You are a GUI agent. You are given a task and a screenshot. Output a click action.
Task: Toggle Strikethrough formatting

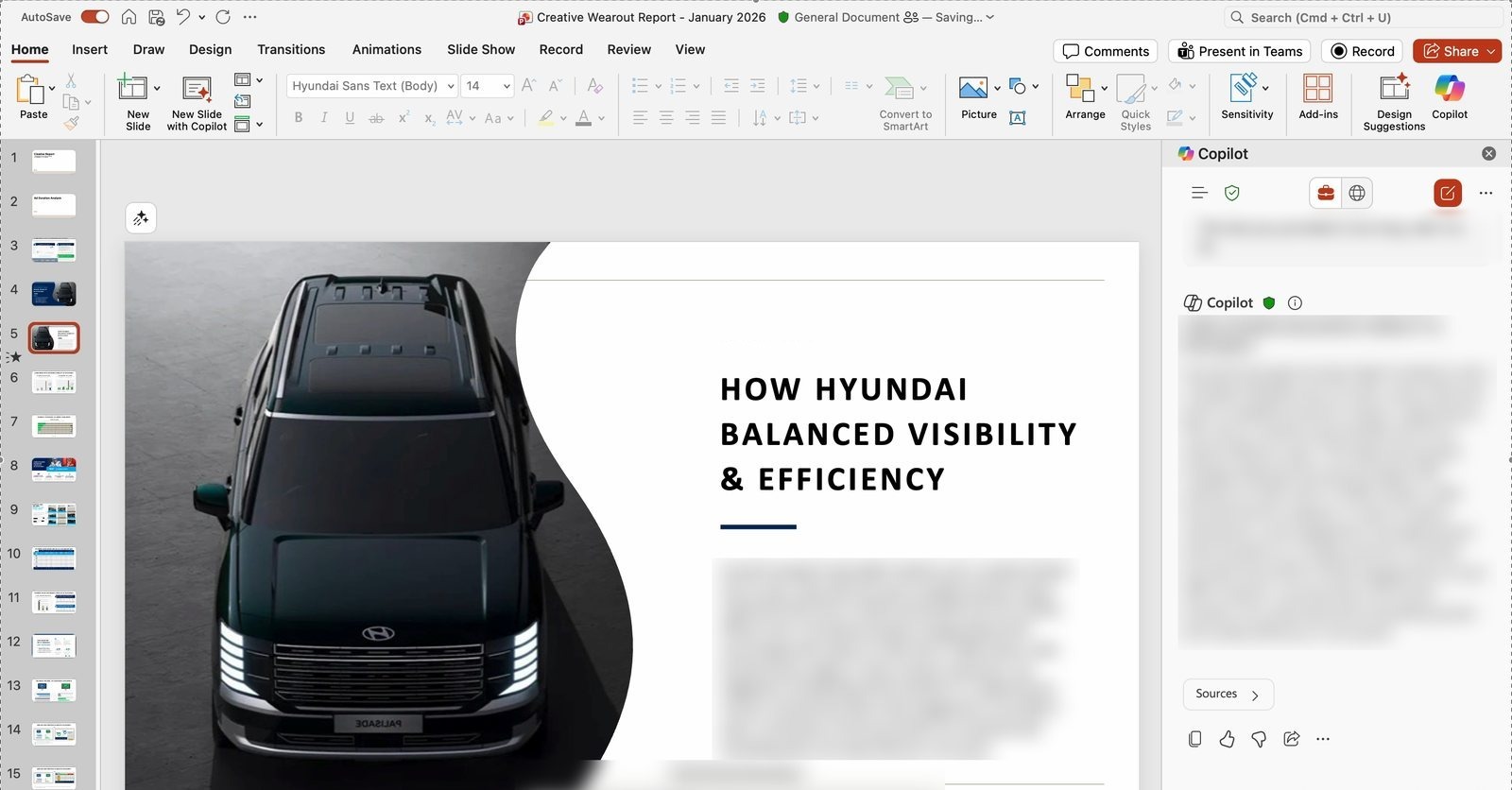point(376,118)
